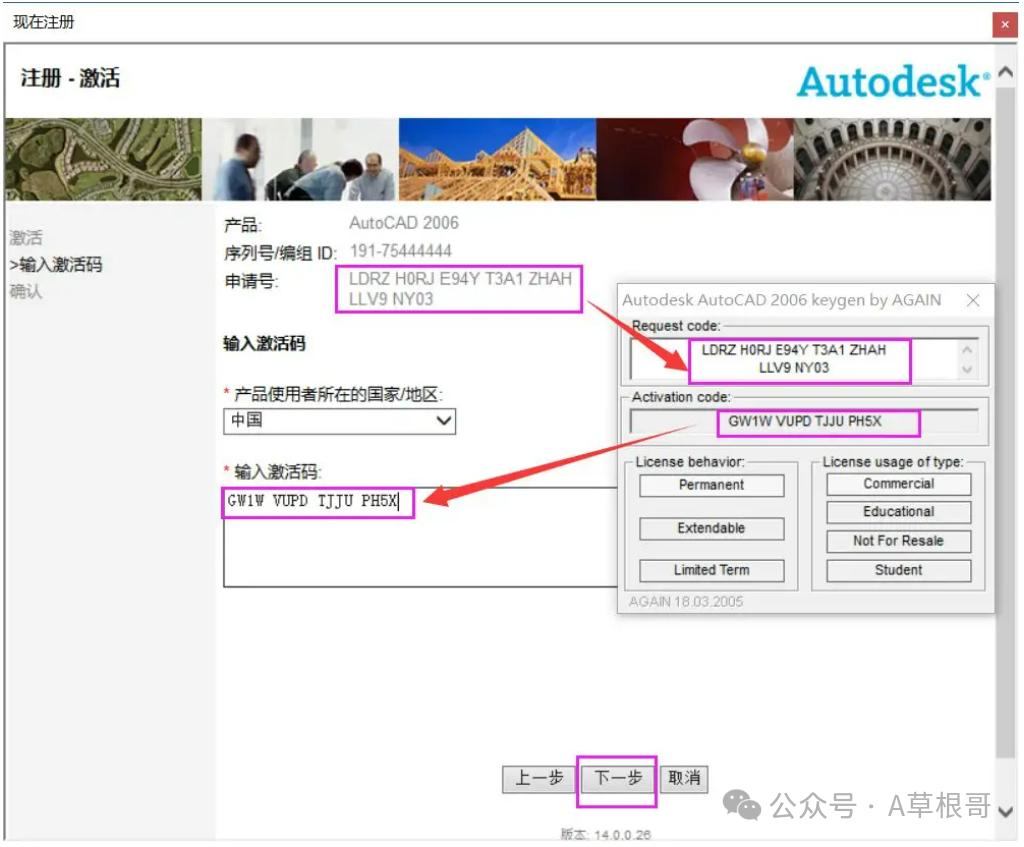Click the scroll-up arrow in the Request code box
Viewport: 1024px width, 847px height.
point(966,350)
